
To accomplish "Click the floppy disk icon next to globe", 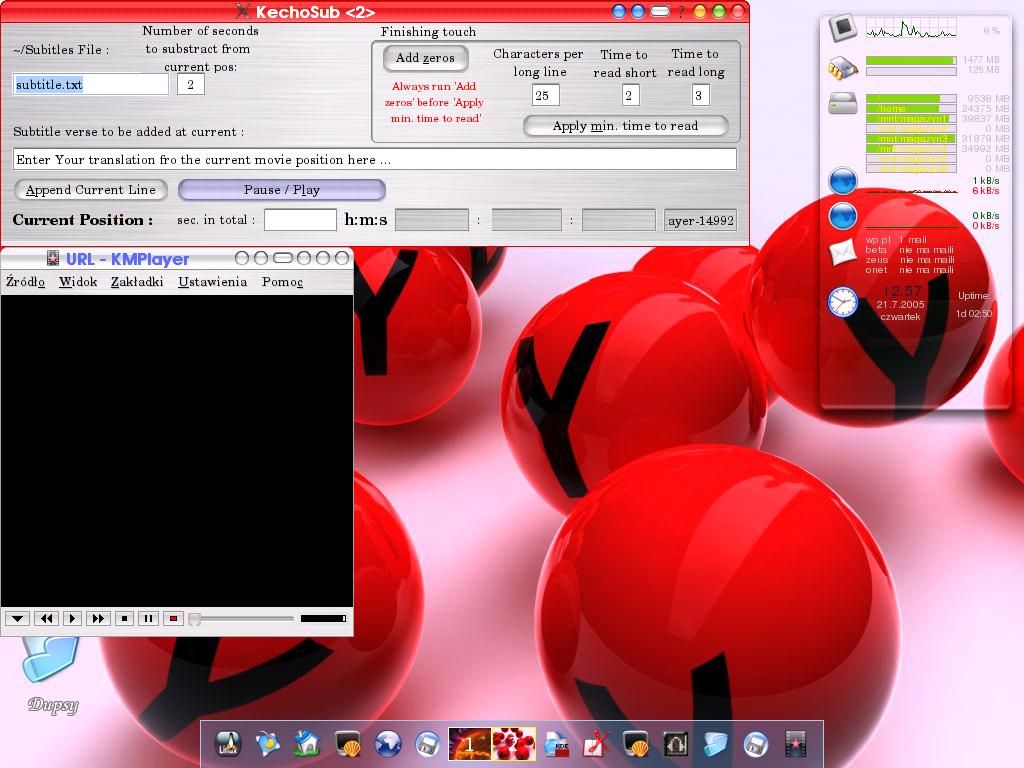I will 428,743.
